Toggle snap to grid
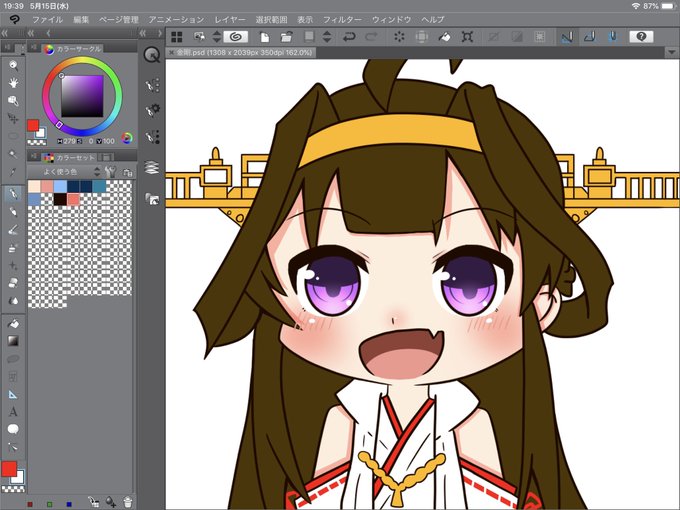The image size is (680, 510). tap(612, 37)
